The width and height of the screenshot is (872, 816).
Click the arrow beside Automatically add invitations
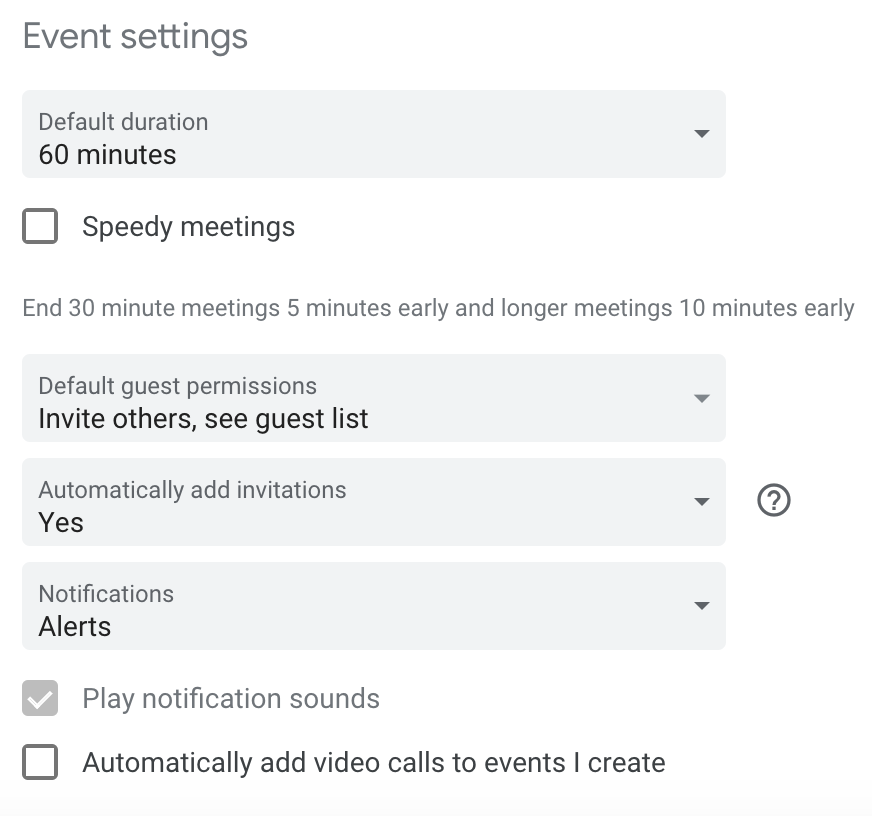(x=701, y=502)
